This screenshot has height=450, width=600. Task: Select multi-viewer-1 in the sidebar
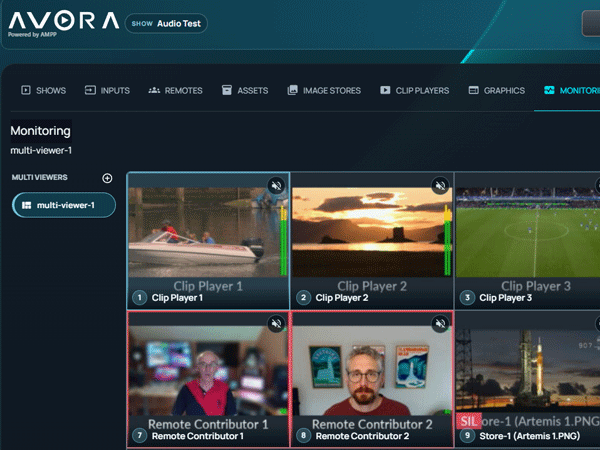(64, 205)
